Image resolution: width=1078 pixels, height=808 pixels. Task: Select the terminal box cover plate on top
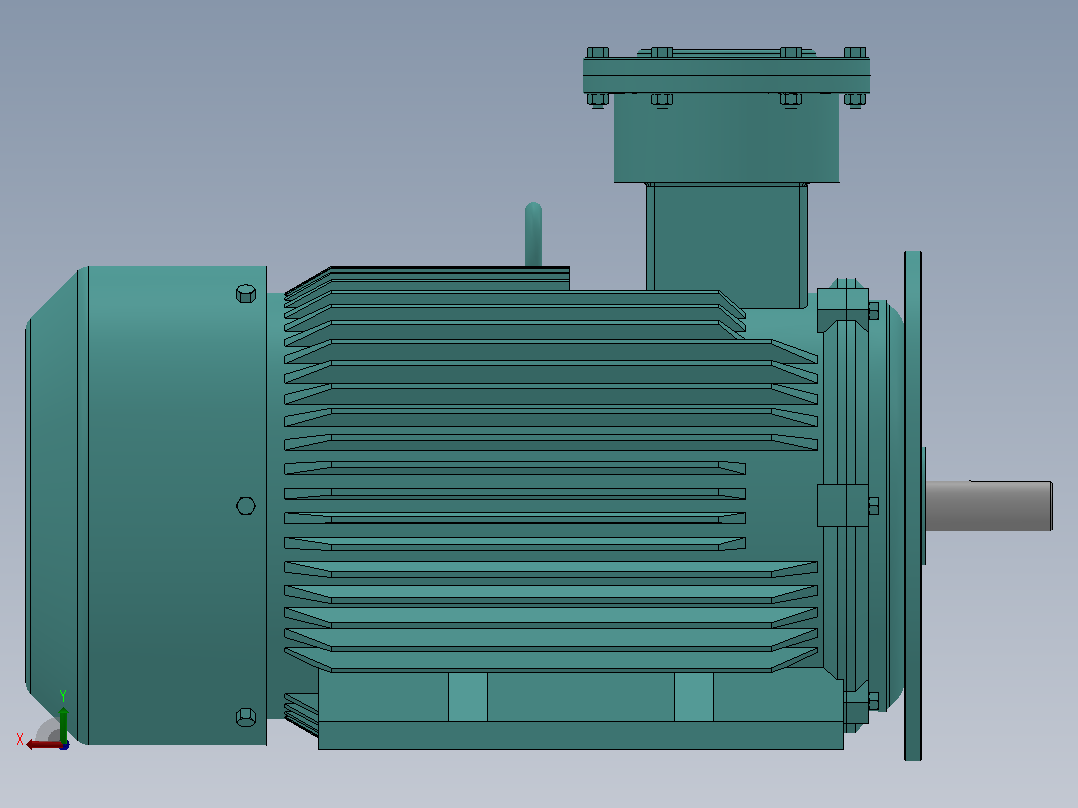726,75
